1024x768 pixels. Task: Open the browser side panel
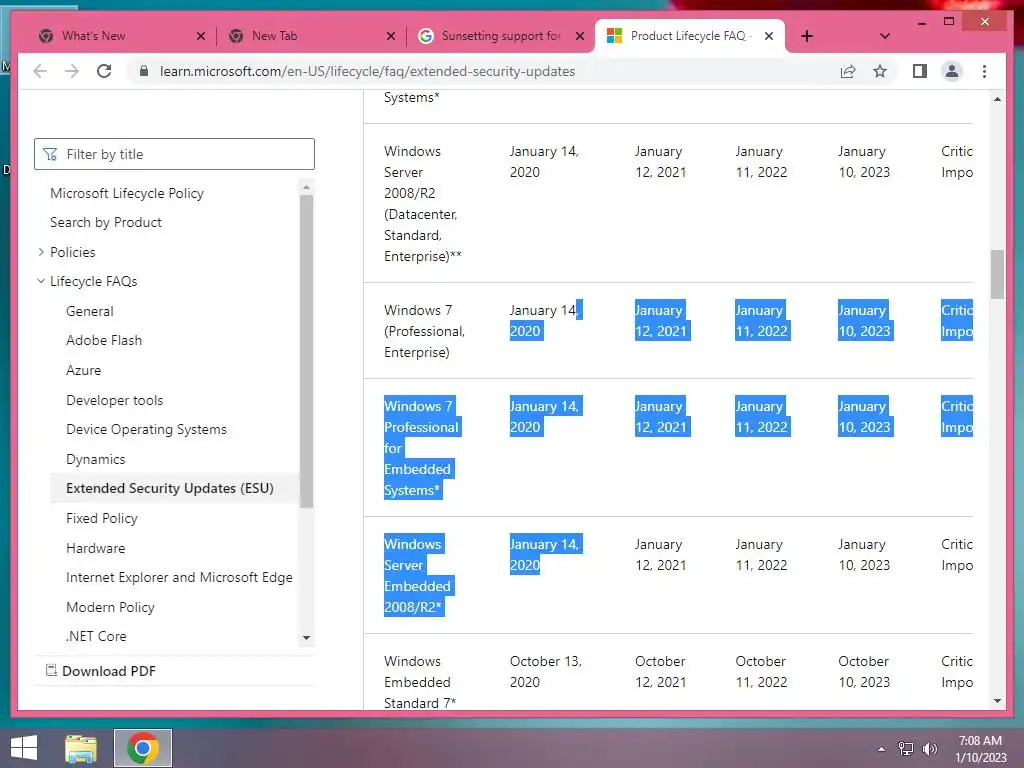tap(920, 71)
